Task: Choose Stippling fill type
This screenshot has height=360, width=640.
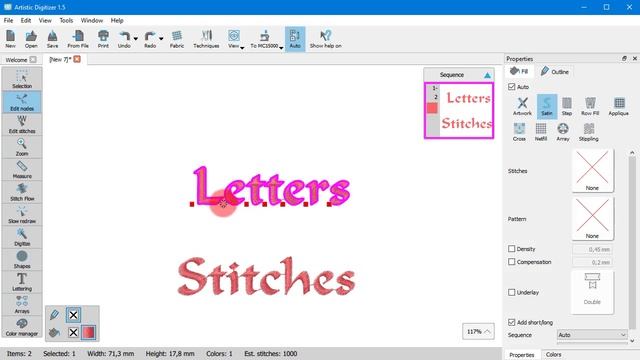Action: click(589, 132)
